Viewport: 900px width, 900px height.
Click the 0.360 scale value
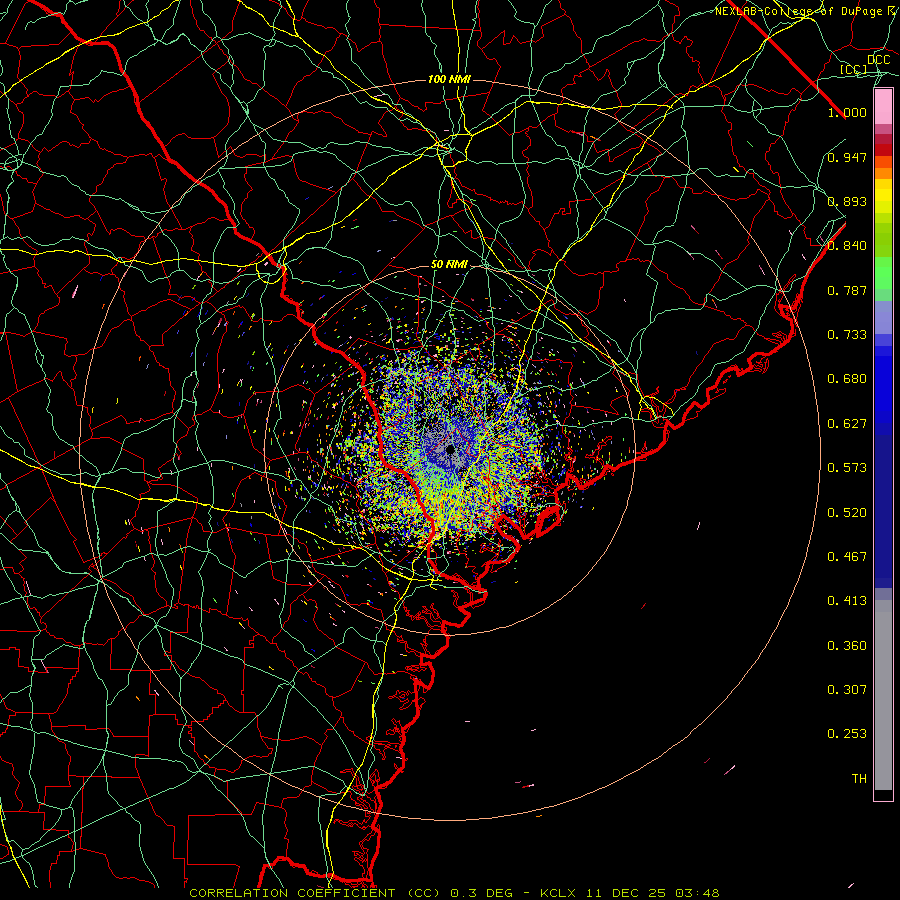point(847,646)
